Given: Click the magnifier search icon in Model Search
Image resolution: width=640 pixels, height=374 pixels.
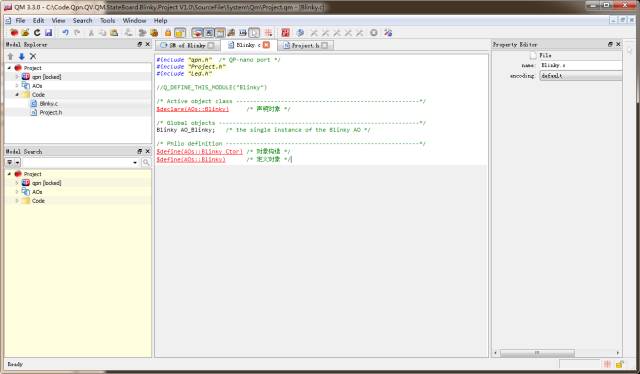Looking at the screenshot, I should pyautogui.click(x=146, y=163).
